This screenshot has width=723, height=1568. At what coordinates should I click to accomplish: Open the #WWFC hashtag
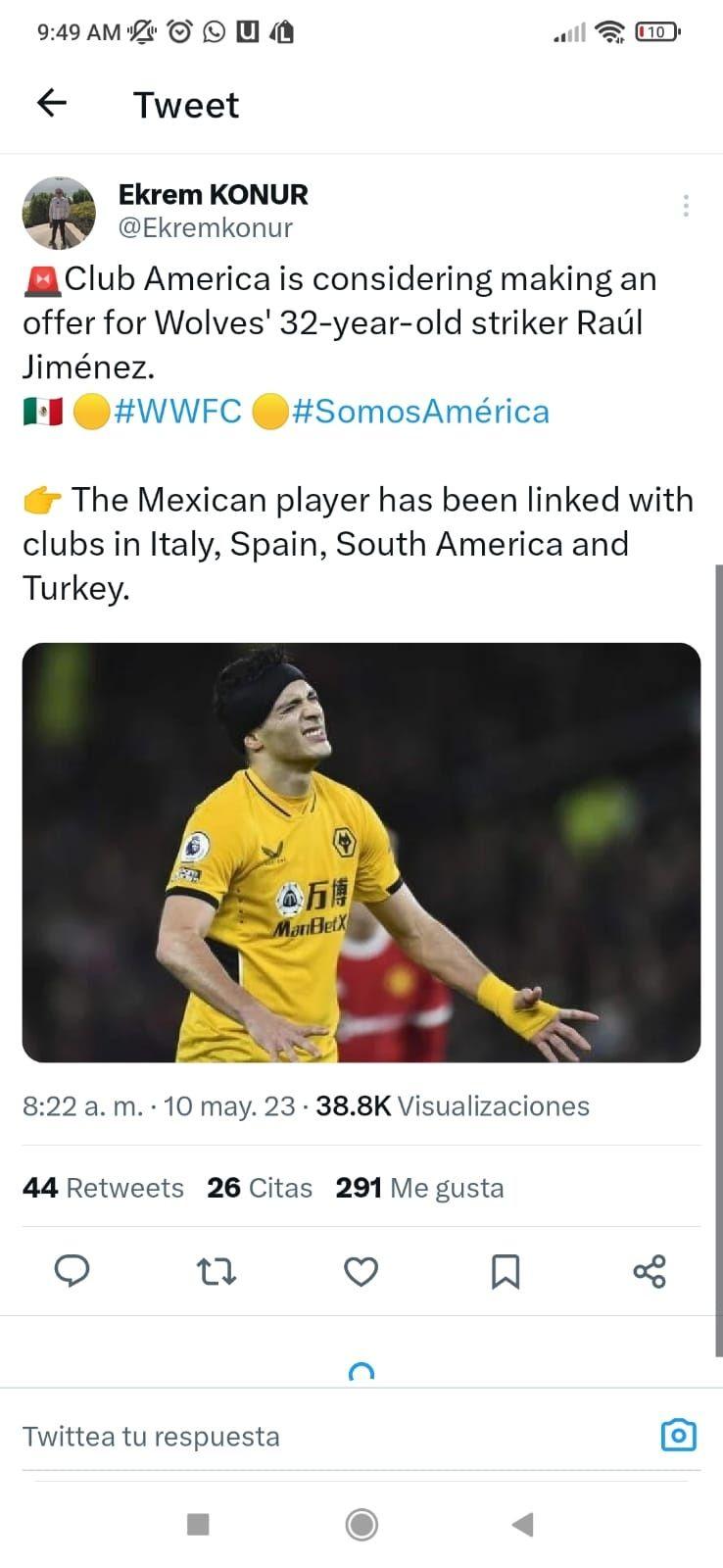177,412
